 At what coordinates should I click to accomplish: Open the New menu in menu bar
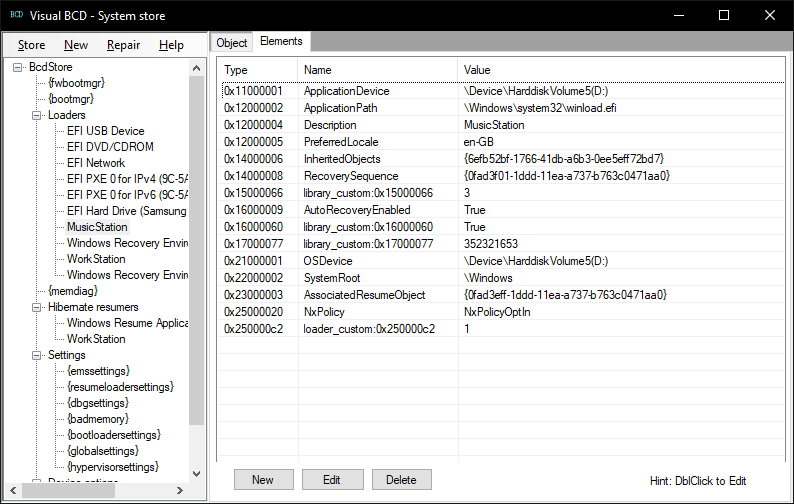point(76,45)
